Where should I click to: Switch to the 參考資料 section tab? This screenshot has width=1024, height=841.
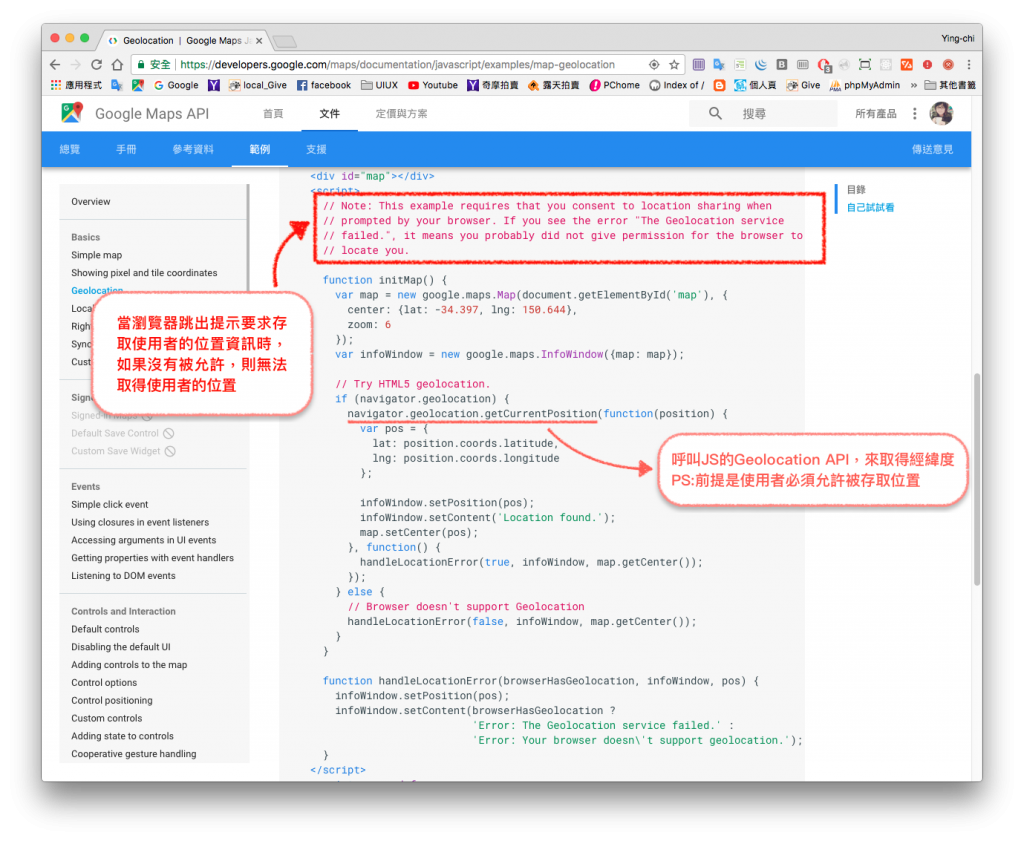(193, 149)
